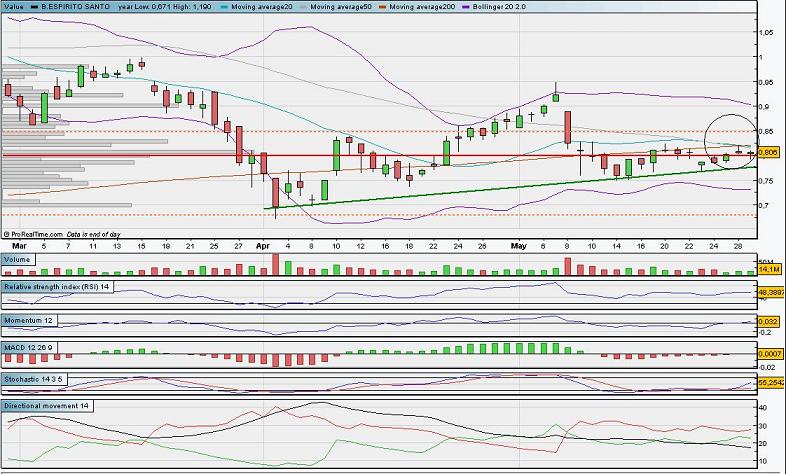Click the Value panel label
This screenshot has height=474, width=786.
pos(13,7)
